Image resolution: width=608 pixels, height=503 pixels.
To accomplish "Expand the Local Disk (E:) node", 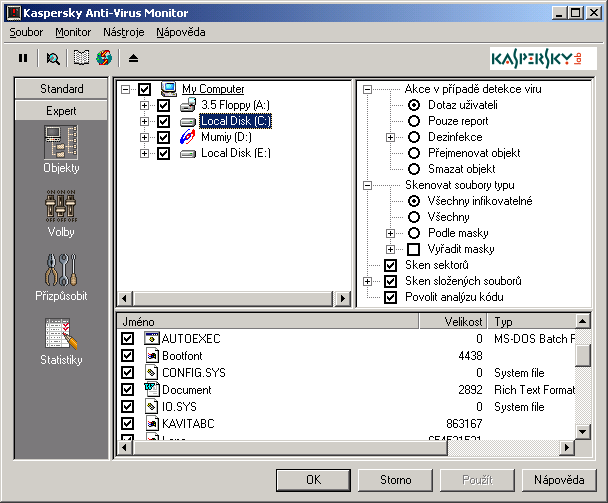I will (144, 154).
